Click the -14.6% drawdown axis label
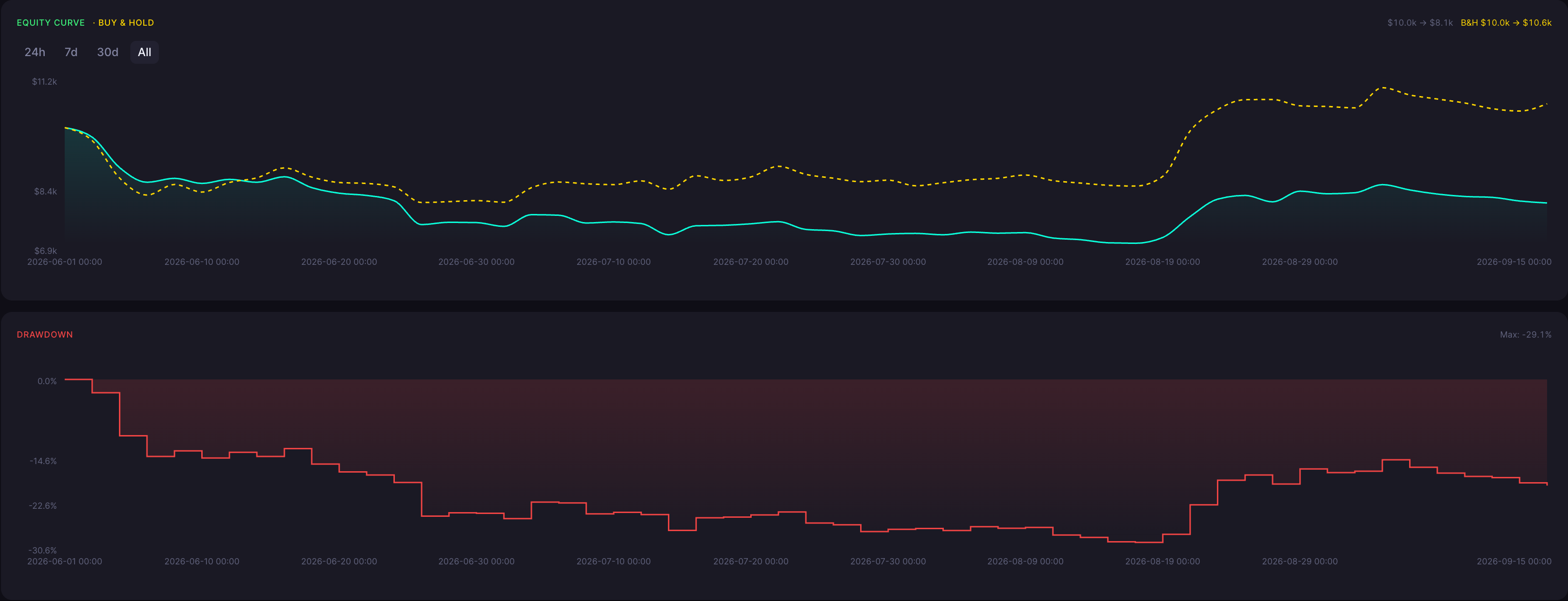This screenshot has height=601, width=1568. pyautogui.click(x=43, y=461)
